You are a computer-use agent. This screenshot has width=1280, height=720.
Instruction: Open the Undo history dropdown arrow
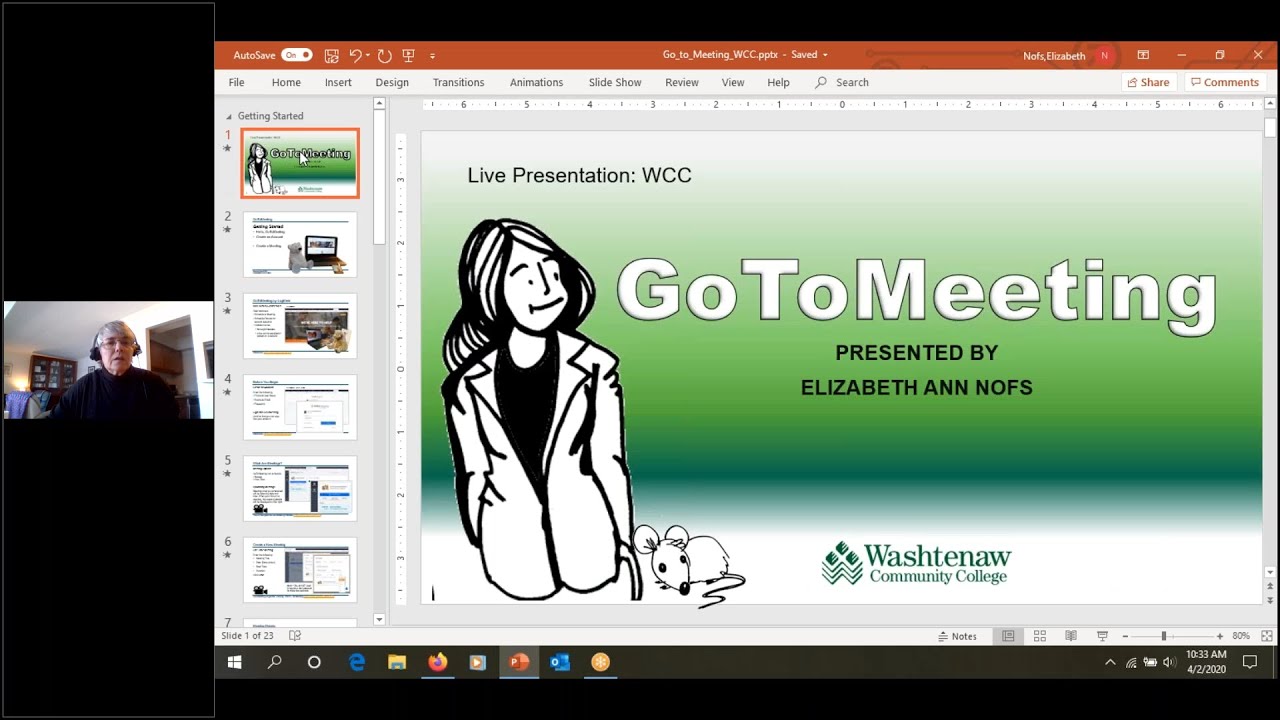coord(368,55)
